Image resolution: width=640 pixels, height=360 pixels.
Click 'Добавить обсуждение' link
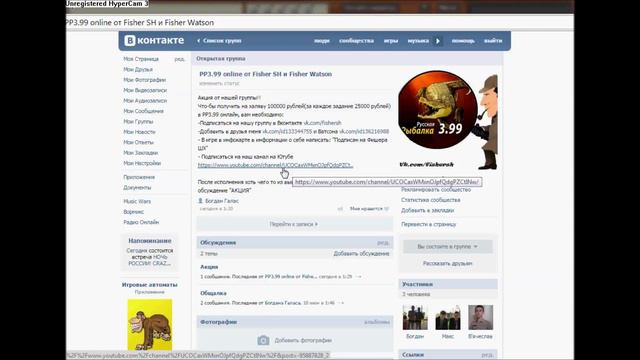361,254
